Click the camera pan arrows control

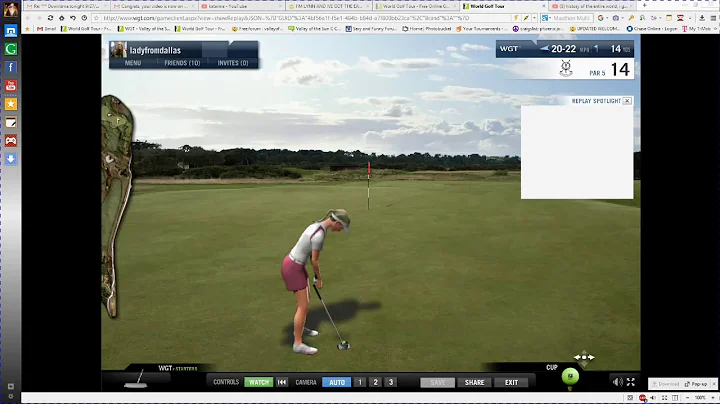tap(584, 358)
